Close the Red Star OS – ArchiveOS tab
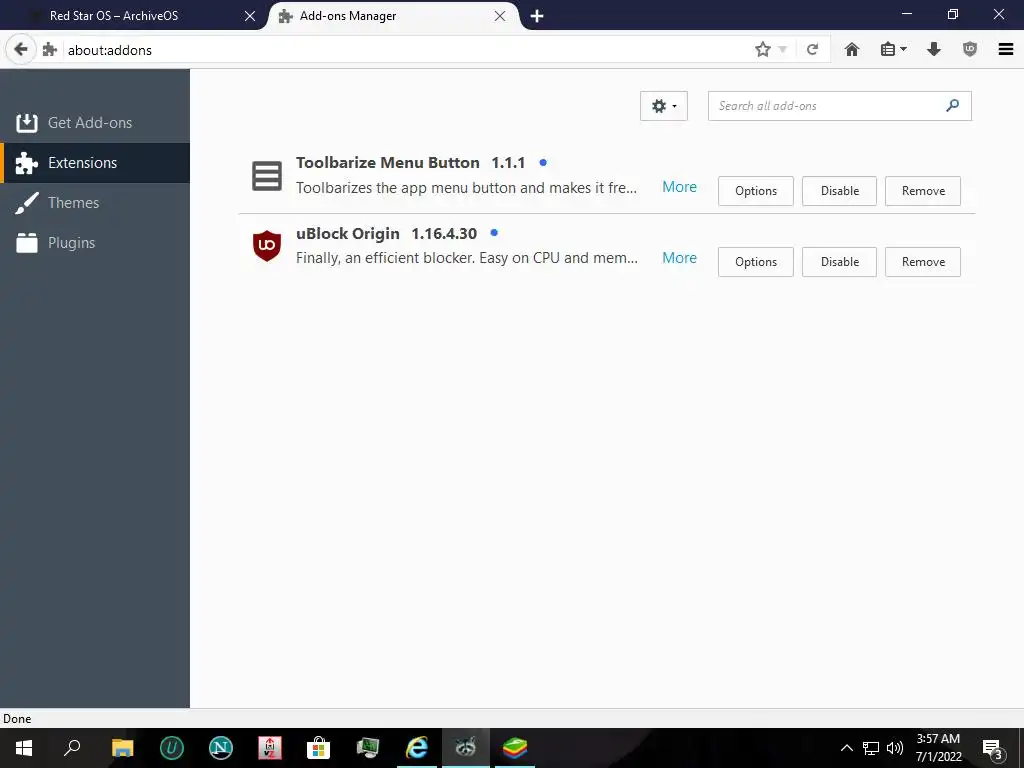 (249, 16)
